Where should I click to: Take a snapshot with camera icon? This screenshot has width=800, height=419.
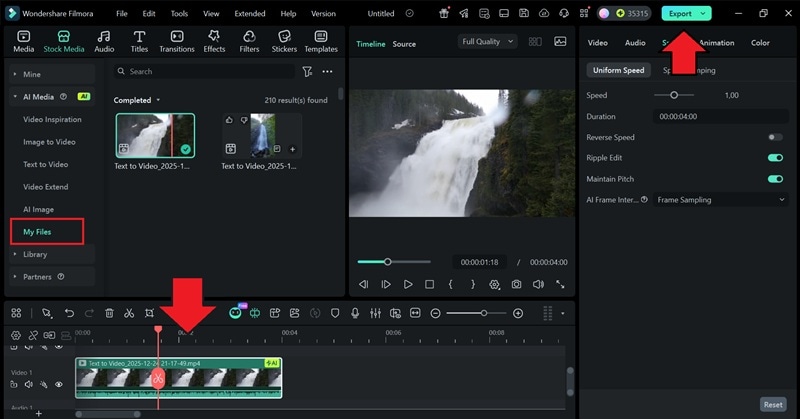pos(516,284)
